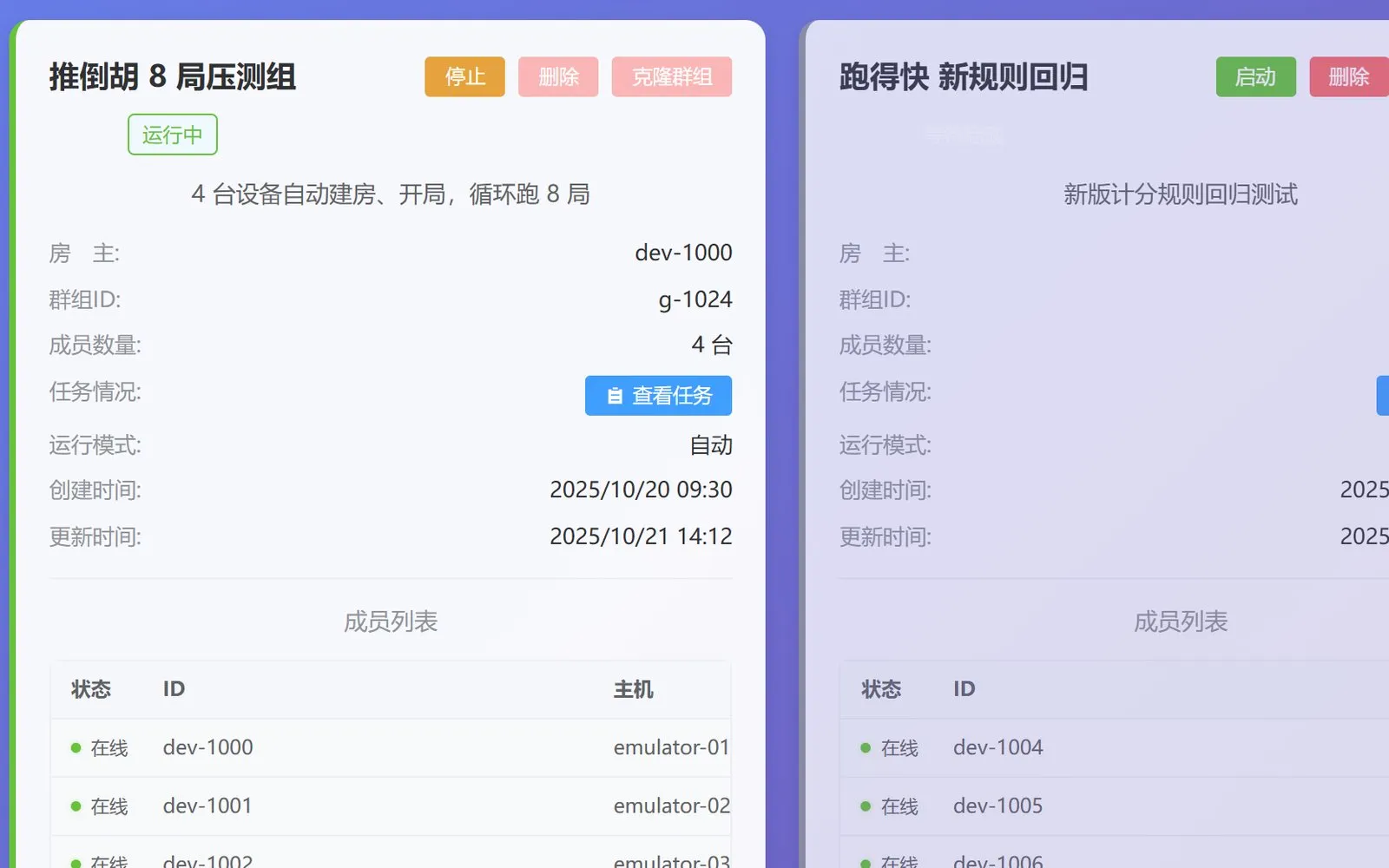Click creation time 2025/10/20 09:30

coord(641,490)
